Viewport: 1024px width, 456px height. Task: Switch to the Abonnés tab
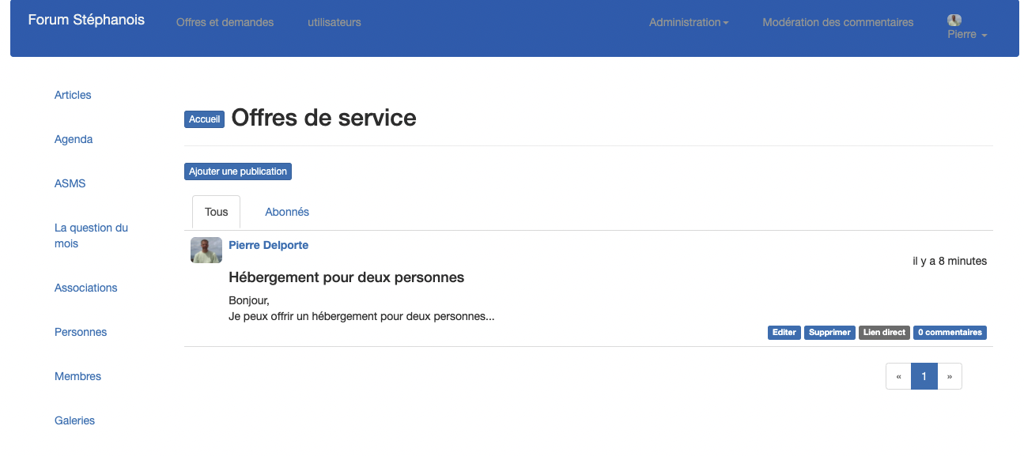[287, 212]
